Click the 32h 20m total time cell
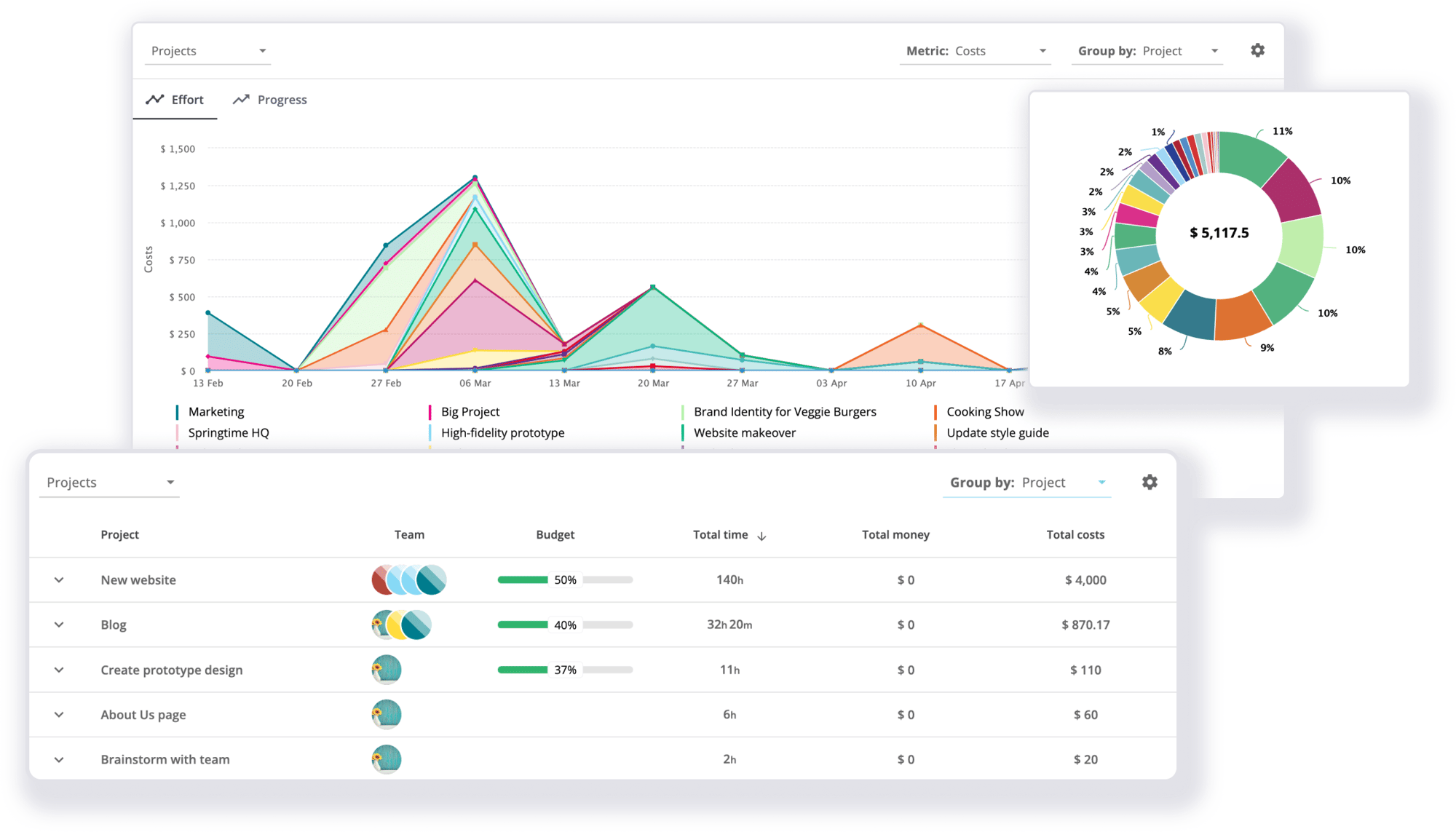1456x832 pixels. [x=729, y=625]
